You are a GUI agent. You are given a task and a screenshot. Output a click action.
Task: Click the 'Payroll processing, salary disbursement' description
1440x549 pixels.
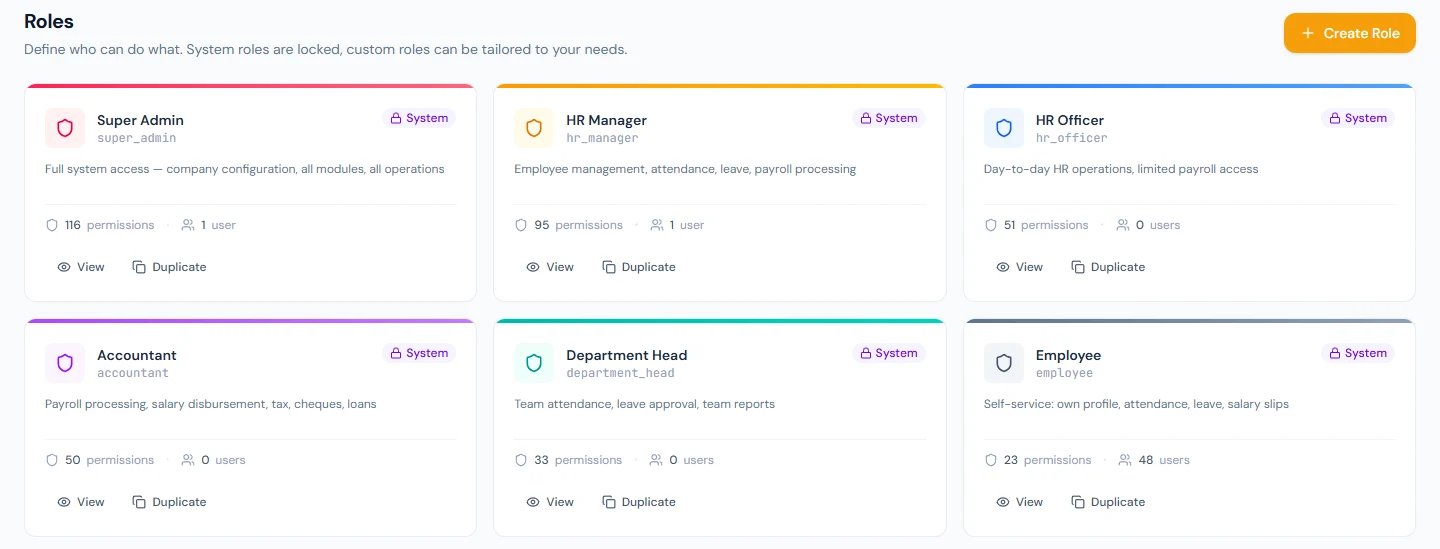pos(211,404)
